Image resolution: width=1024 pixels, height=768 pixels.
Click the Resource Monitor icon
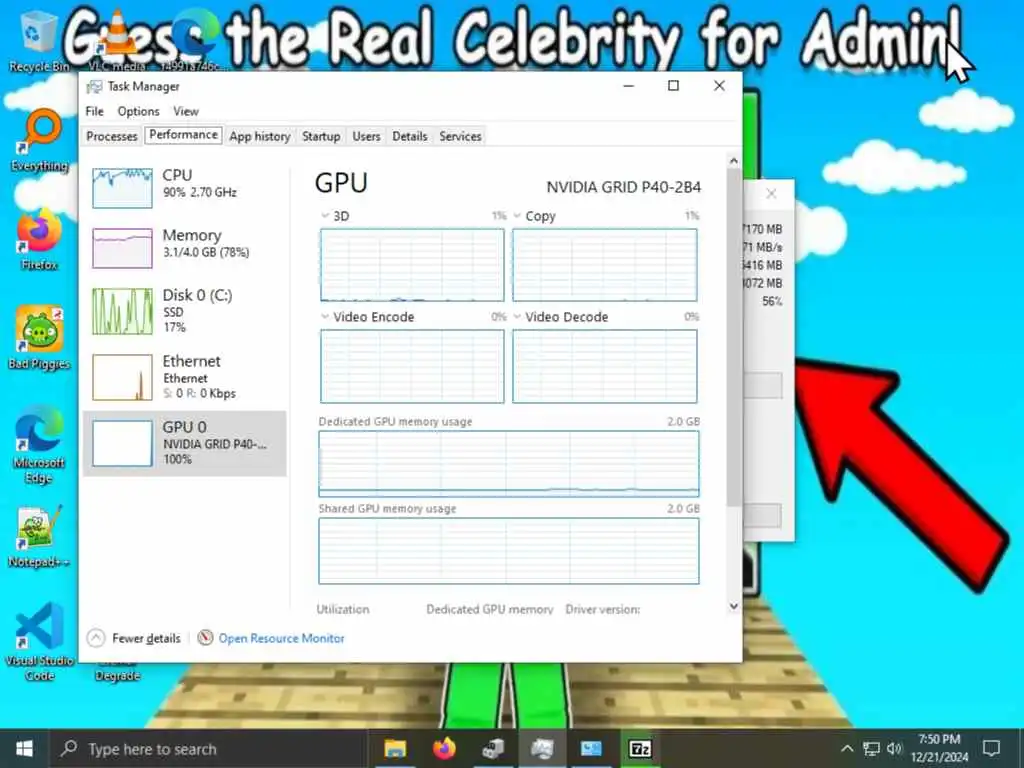pos(205,637)
